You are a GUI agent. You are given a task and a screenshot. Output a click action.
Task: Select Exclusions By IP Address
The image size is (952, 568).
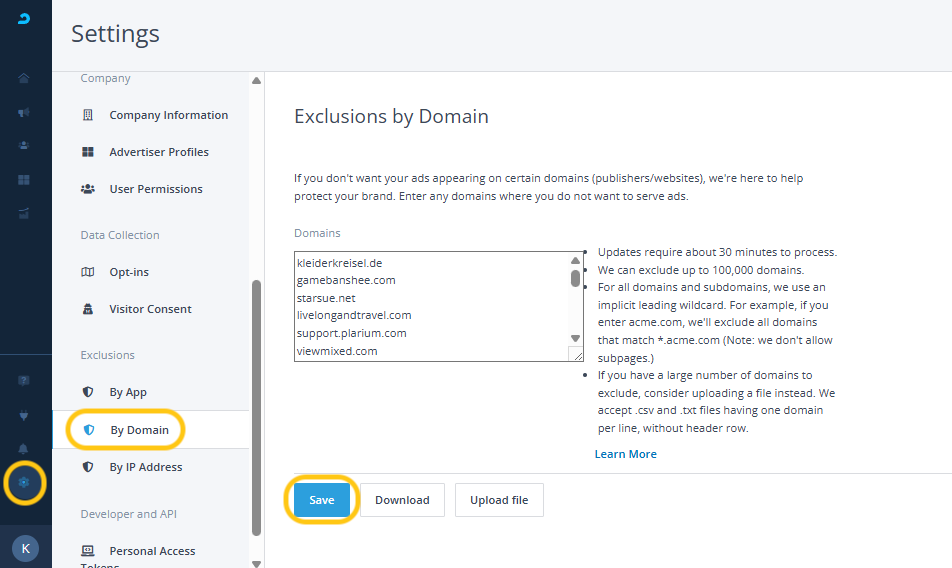145,467
